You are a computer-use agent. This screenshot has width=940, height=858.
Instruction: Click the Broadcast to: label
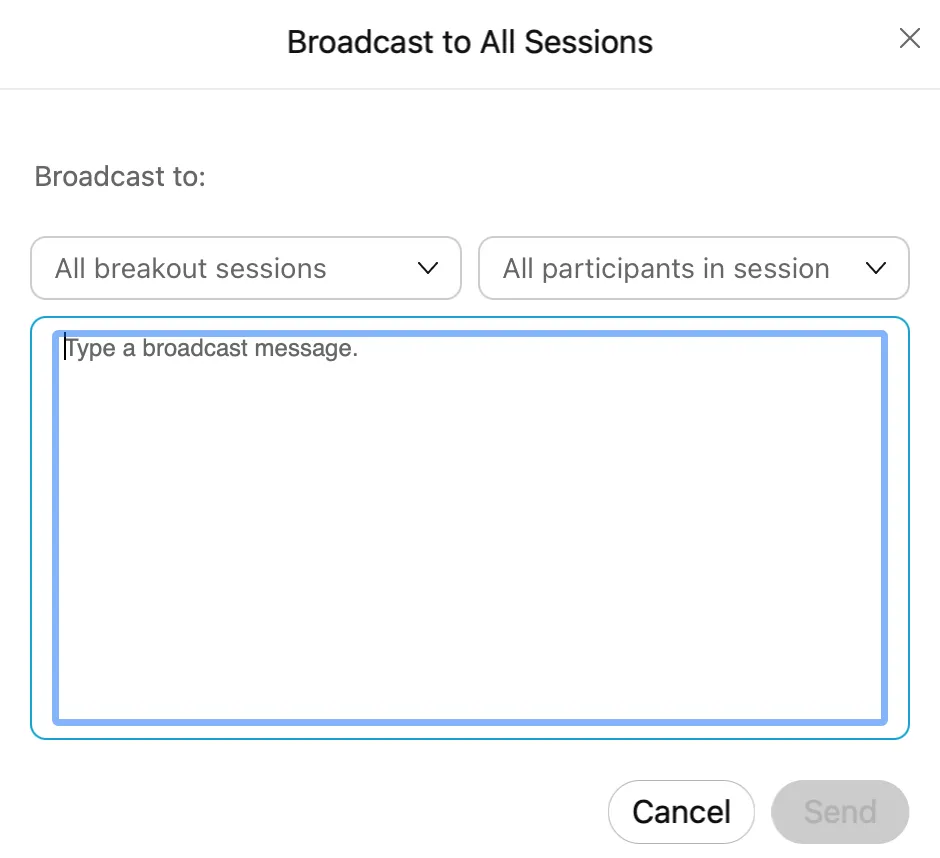120,177
